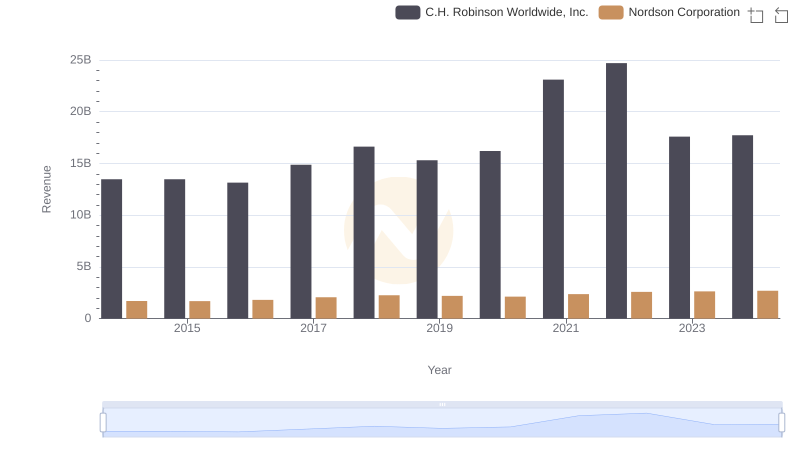Click the 2021 x-axis label
The width and height of the screenshot is (800, 461).
[x=566, y=328]
